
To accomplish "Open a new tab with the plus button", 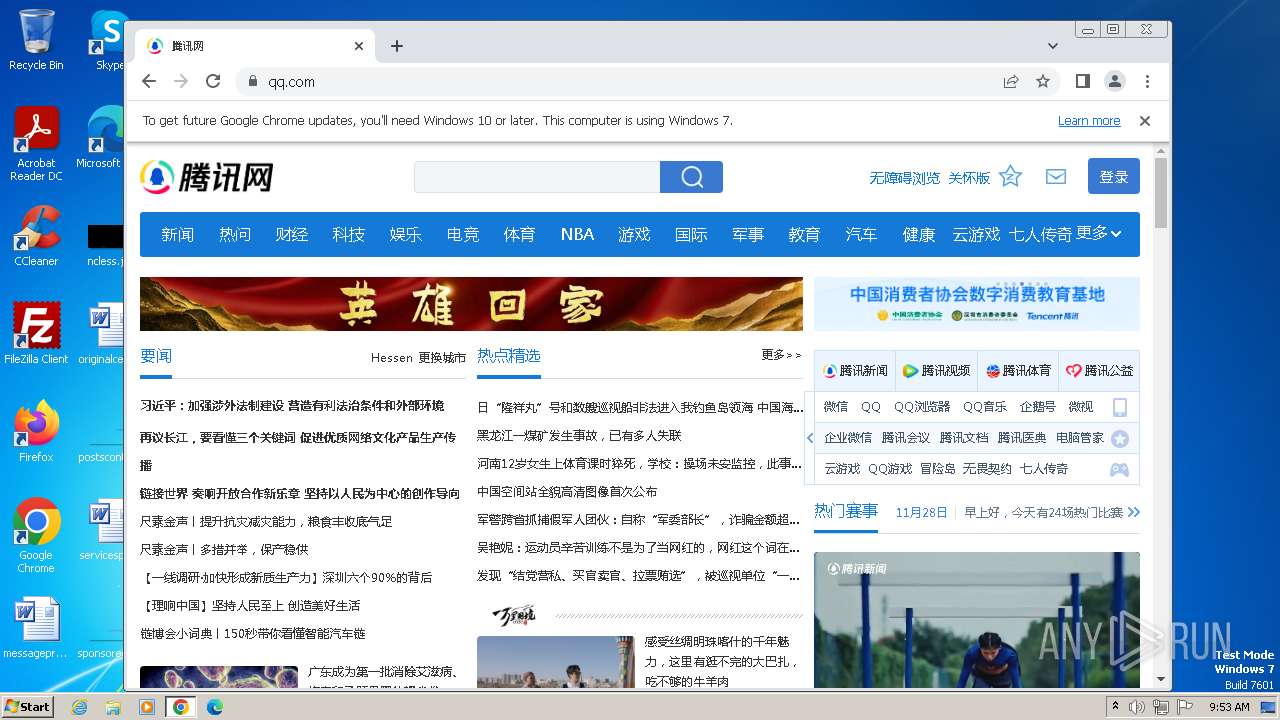I will [397, 46].
